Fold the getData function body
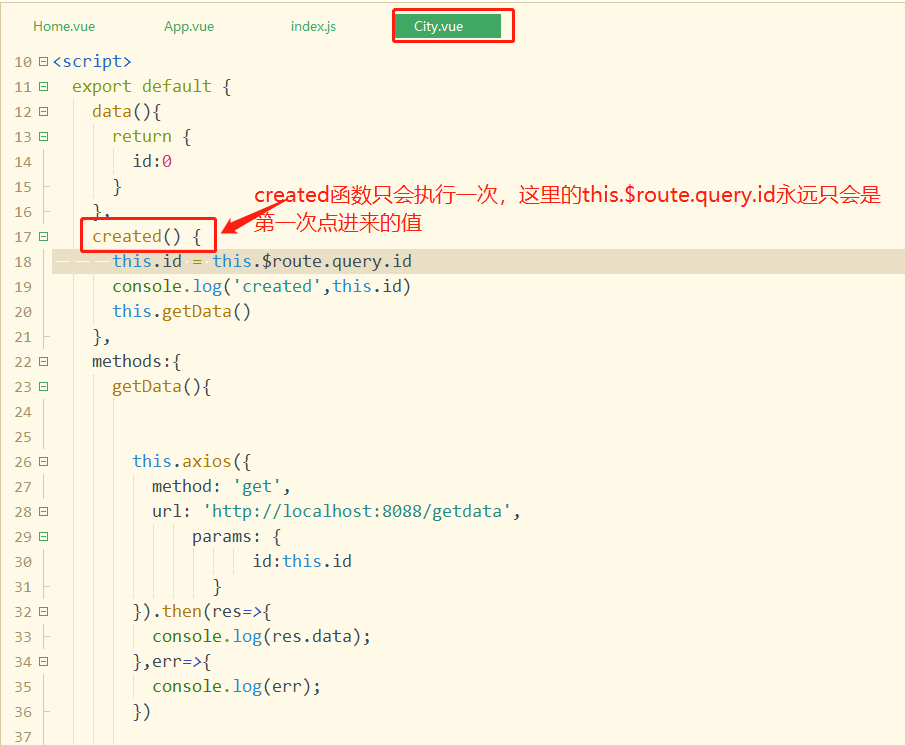905x745 pixels. point(42,386)
